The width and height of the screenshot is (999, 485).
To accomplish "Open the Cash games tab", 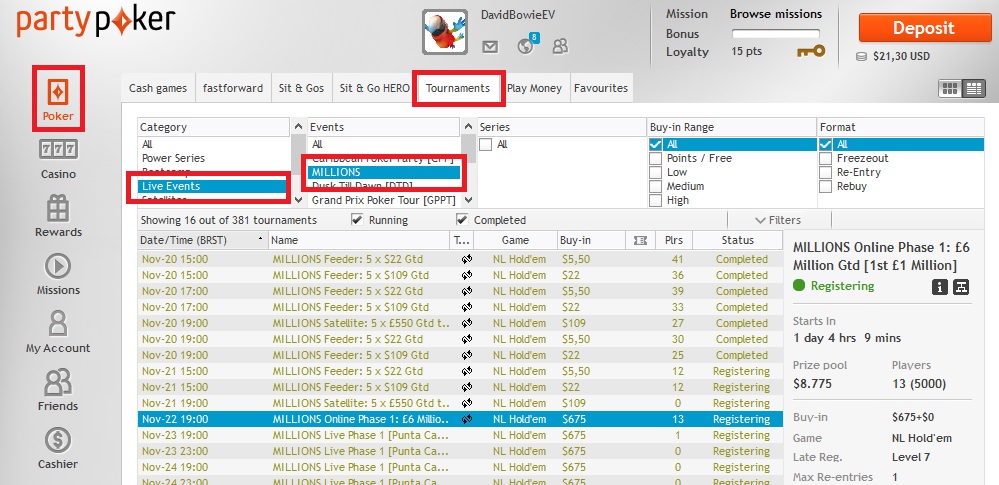I will tap(158, 88).
